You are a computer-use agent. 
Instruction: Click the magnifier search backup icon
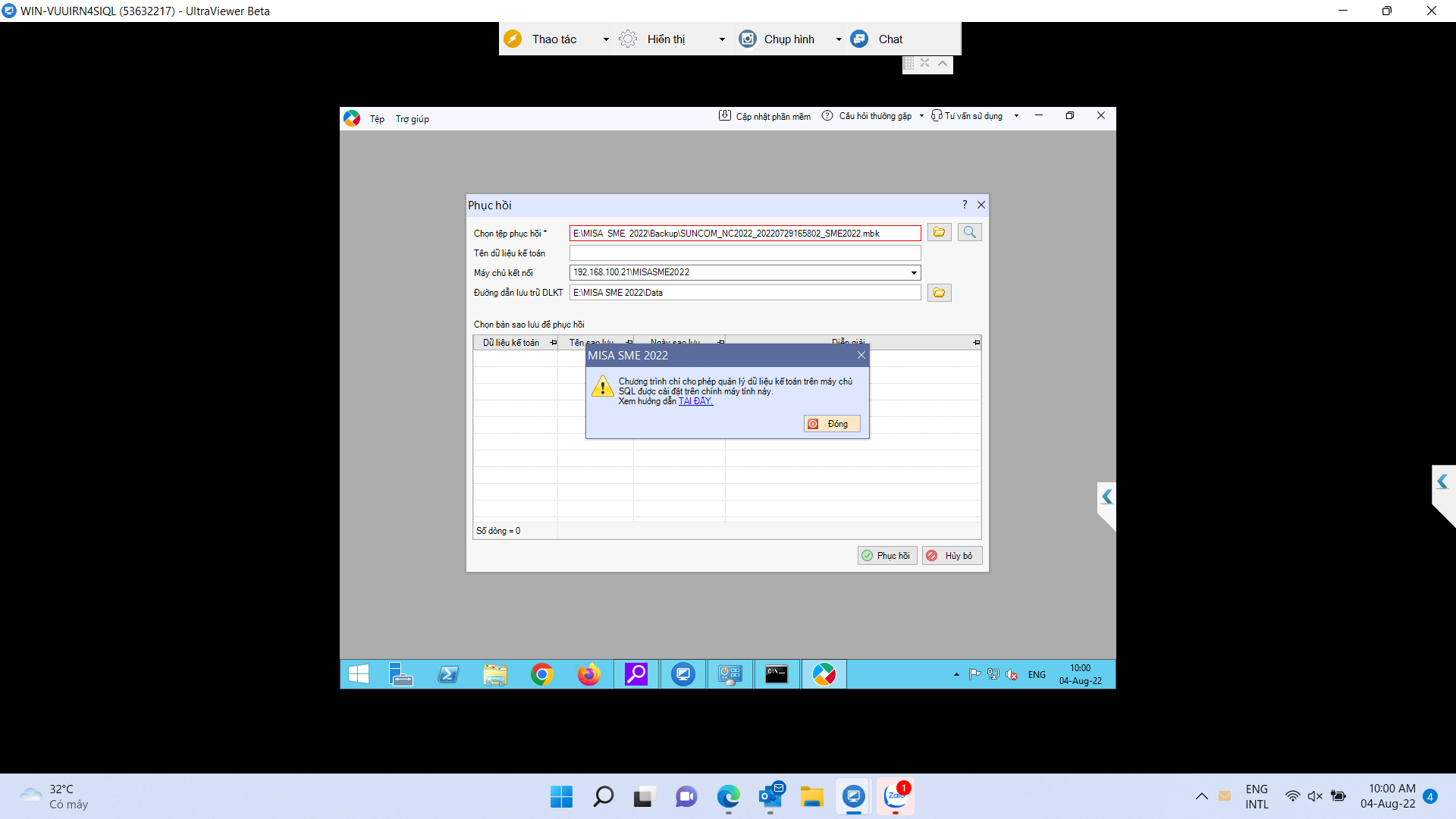969,232
